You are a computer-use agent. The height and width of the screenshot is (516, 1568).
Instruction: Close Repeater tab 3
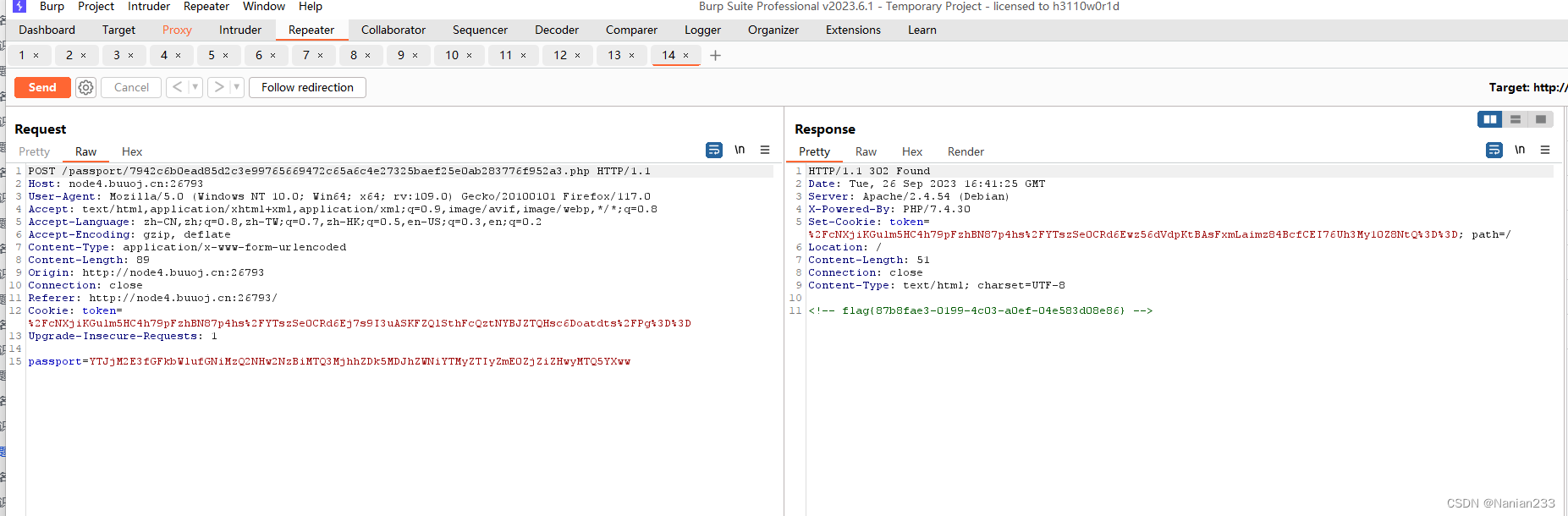point(131,56)
